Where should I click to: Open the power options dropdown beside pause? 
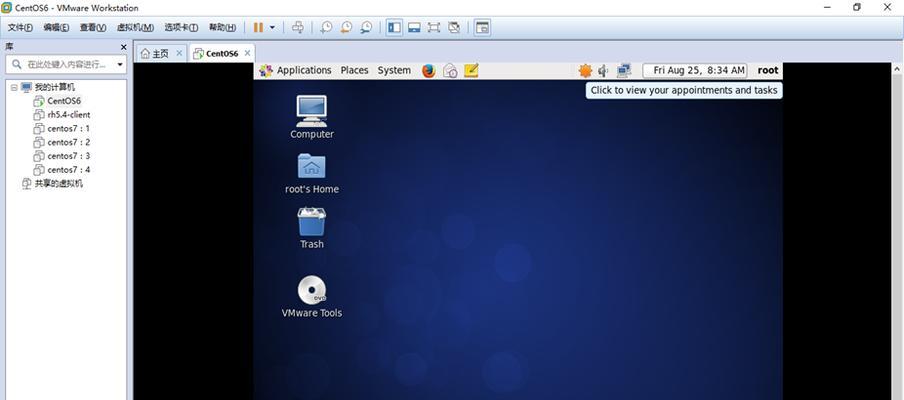(272, 27)
